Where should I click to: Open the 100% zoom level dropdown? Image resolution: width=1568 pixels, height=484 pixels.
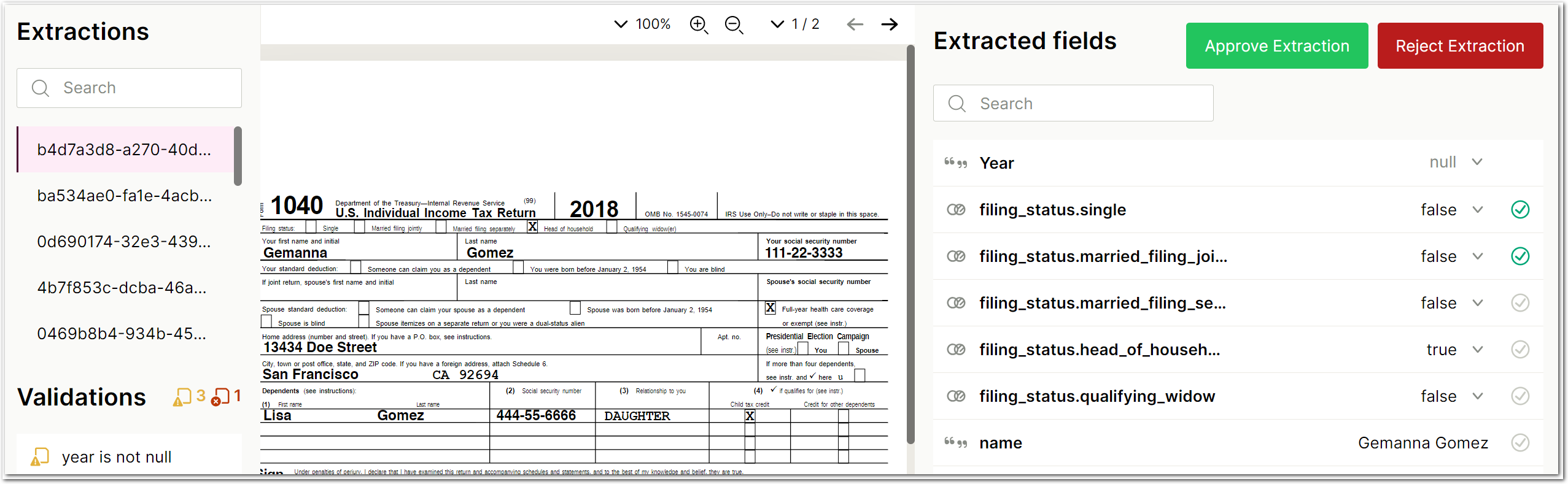[642, 24]
